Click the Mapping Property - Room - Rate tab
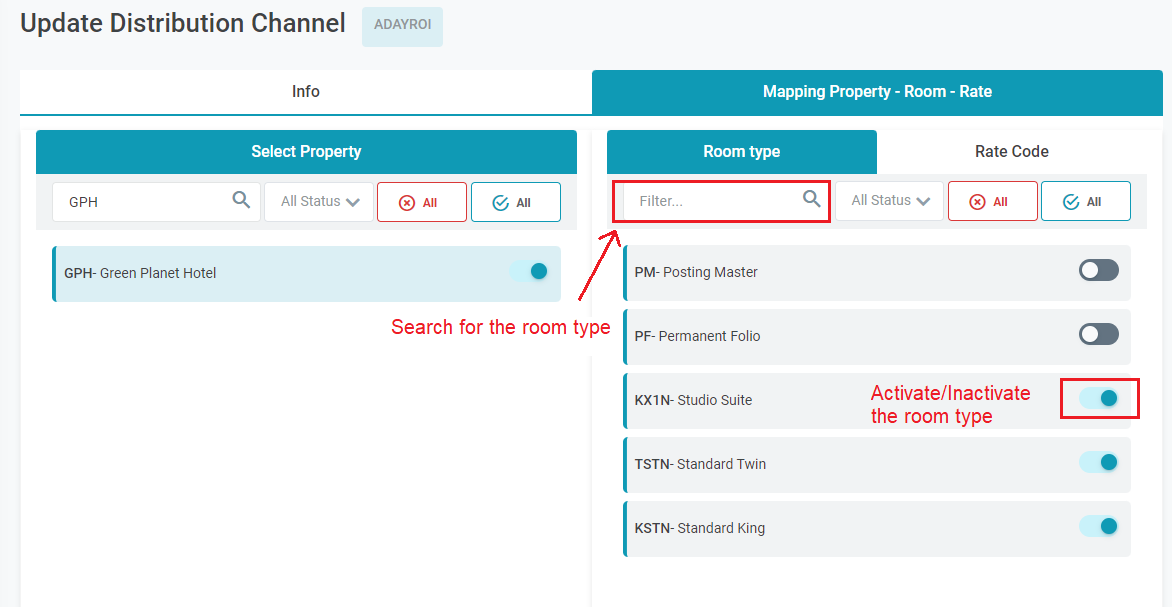 (x=876, y=92)
